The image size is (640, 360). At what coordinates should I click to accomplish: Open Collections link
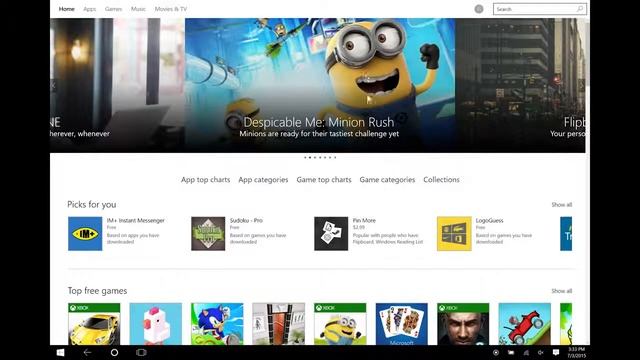click(x=441, y=180)
